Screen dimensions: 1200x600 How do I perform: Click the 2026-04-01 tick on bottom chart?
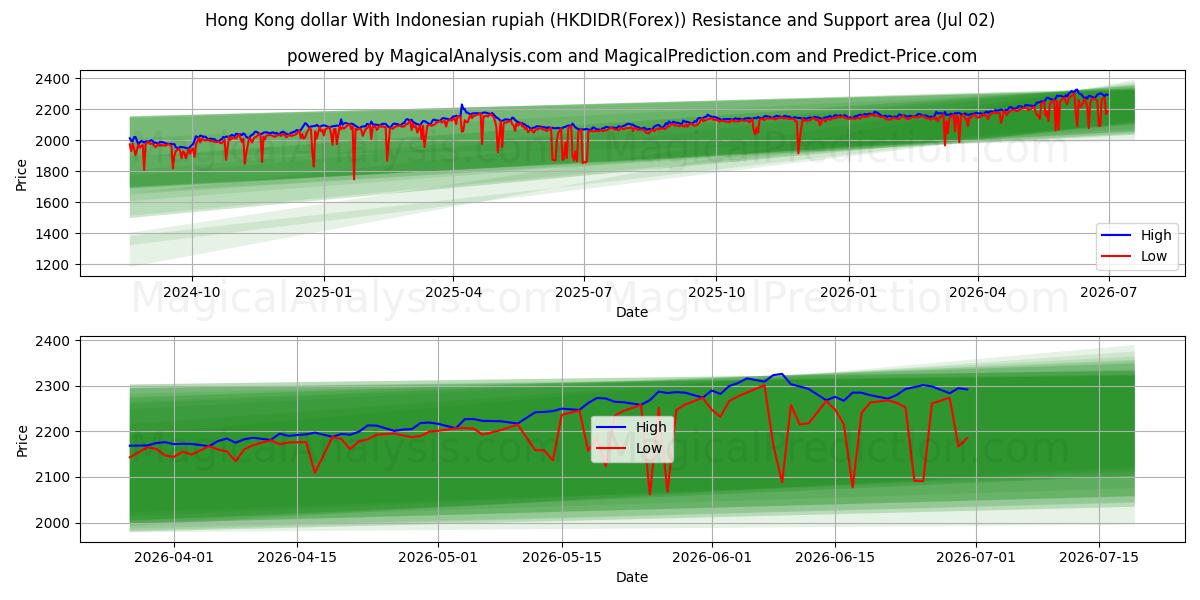pyautogui.click(x=174, y=558)
